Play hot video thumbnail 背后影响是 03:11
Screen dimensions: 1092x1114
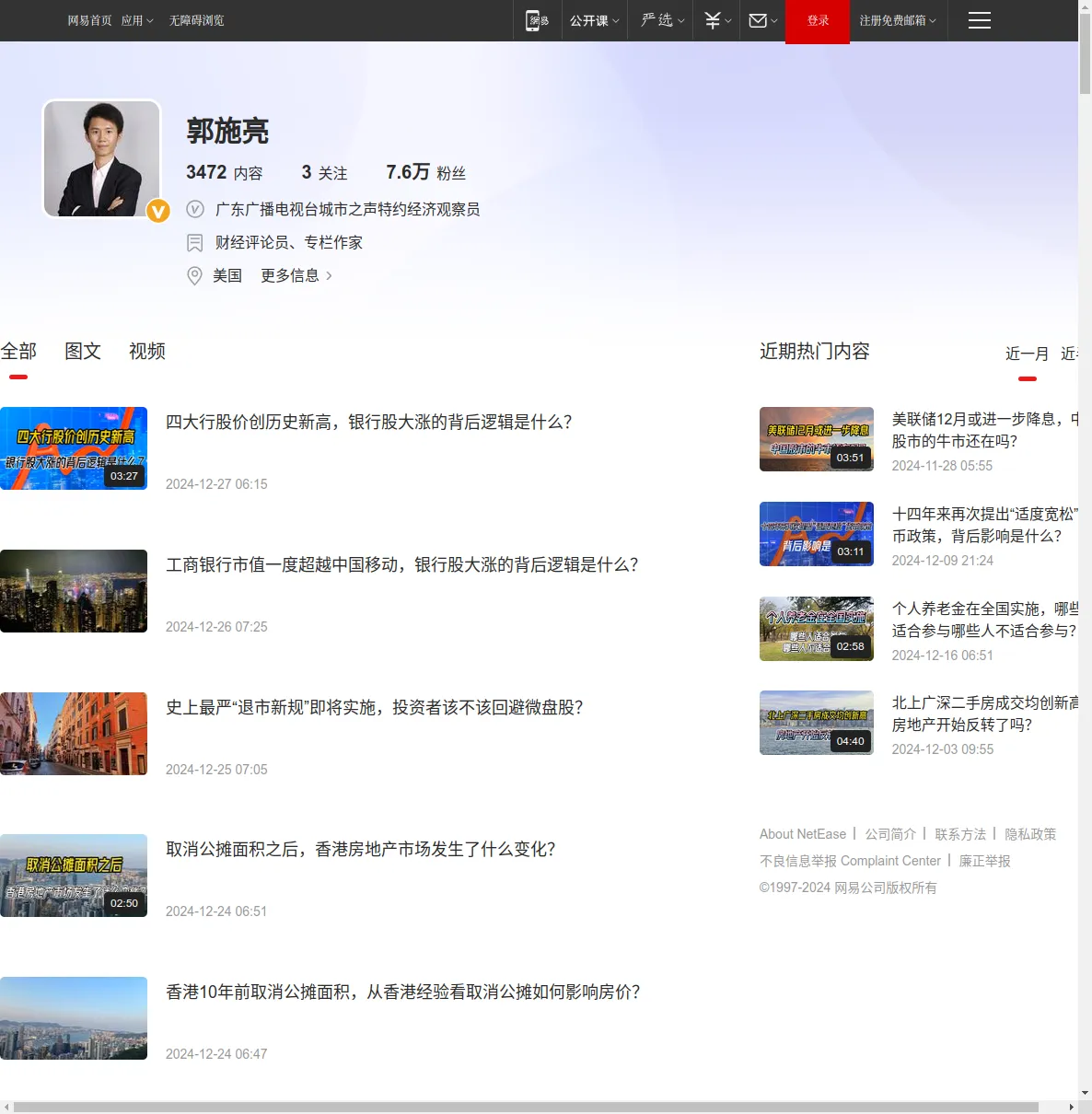(817, 534)
